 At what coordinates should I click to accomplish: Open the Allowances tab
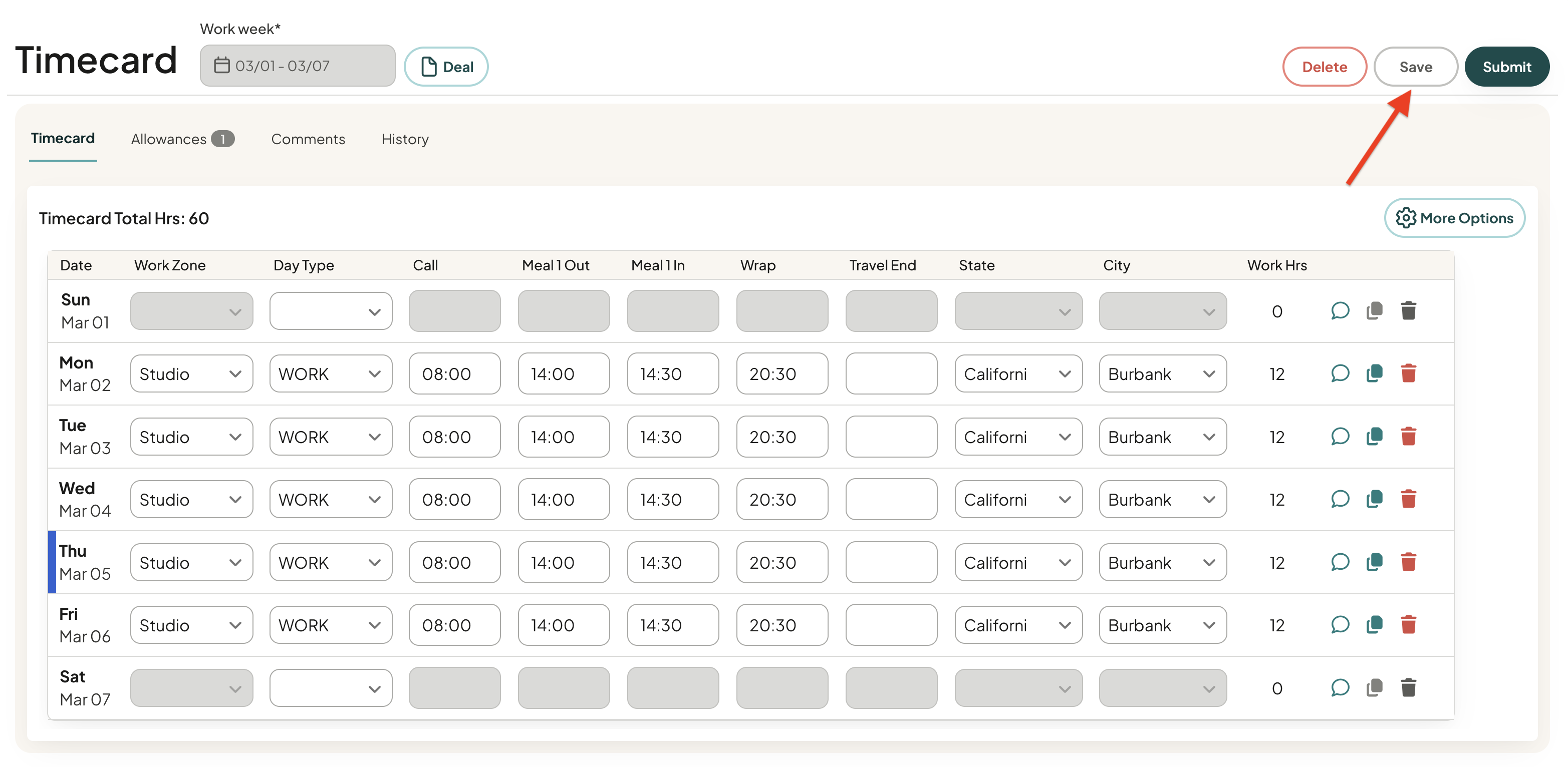coord(182,139)
